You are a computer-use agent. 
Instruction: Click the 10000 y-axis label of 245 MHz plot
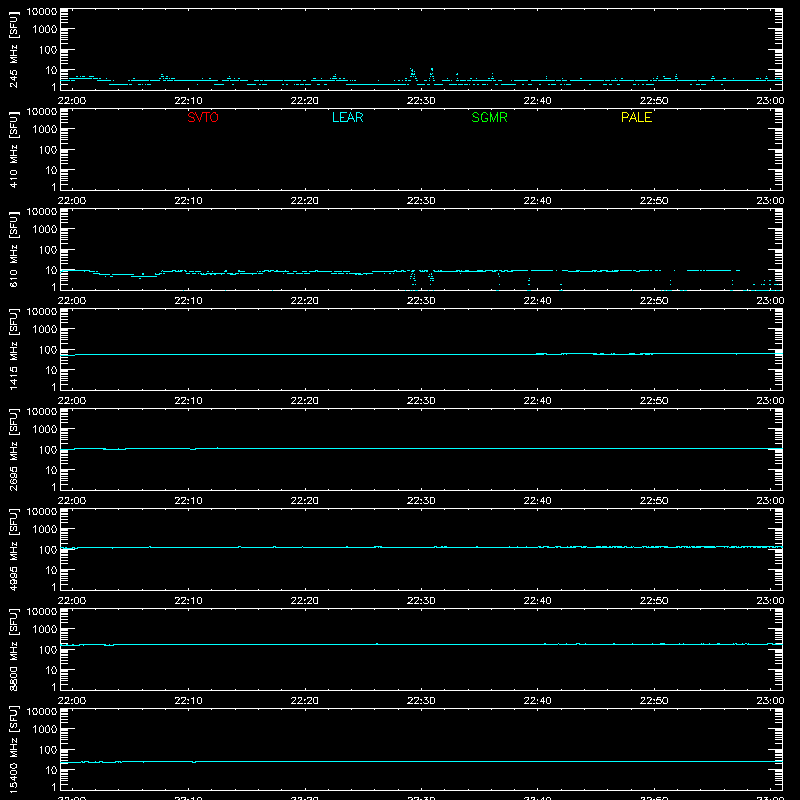coord(42,12)
